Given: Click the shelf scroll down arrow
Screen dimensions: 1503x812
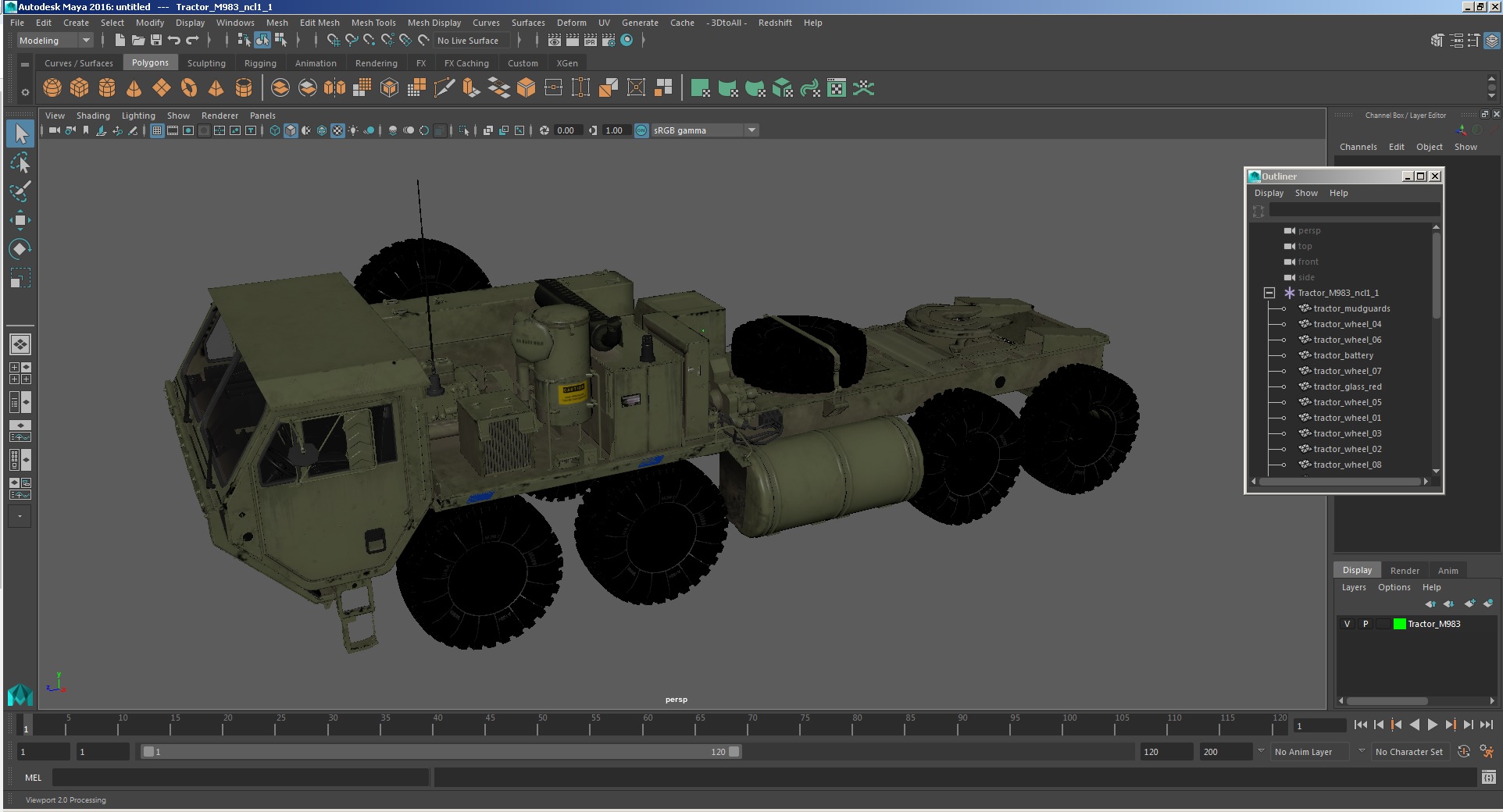Looking at the screenshot, I should [1492, 96].
